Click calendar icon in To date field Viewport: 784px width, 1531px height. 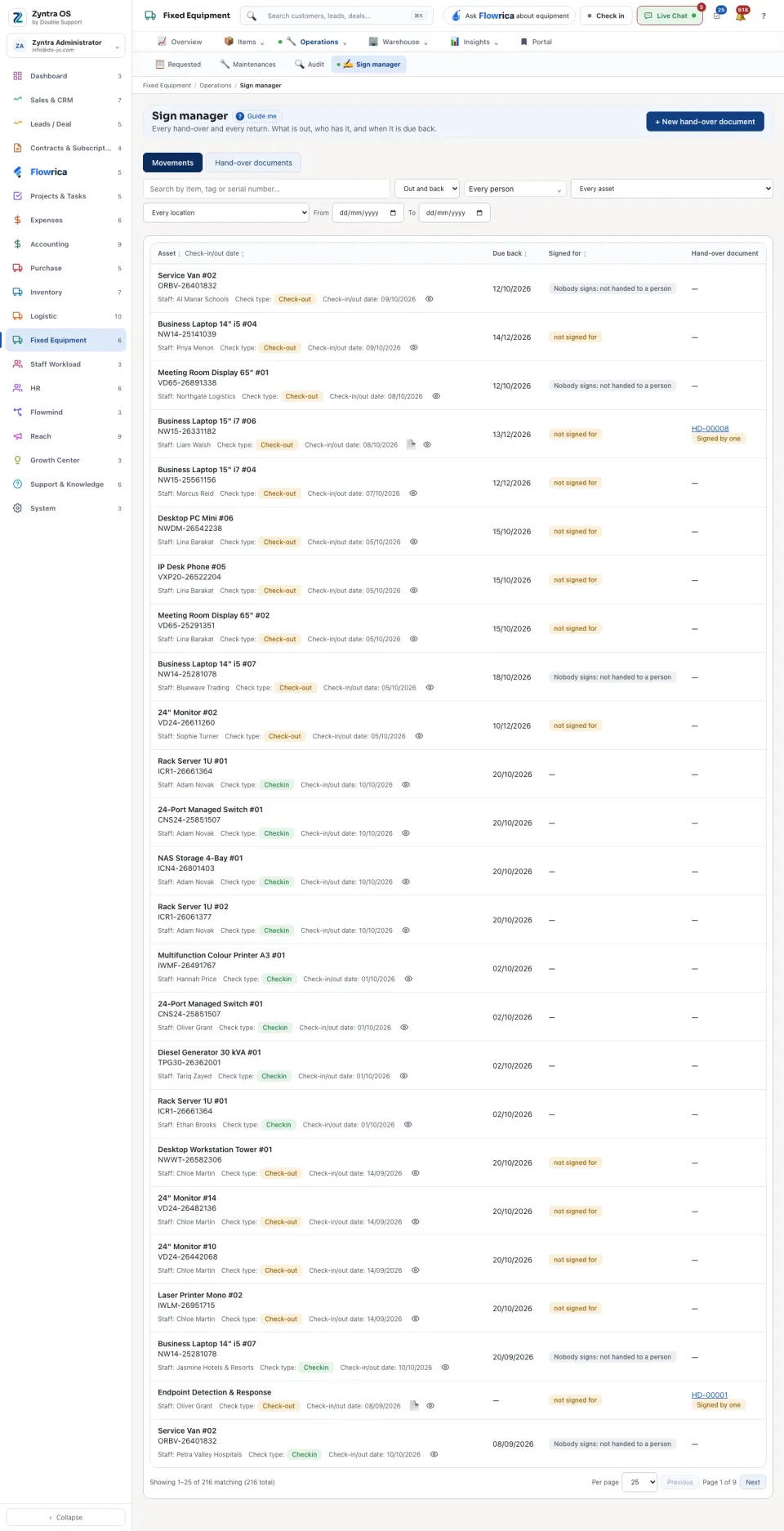(479, 213)
